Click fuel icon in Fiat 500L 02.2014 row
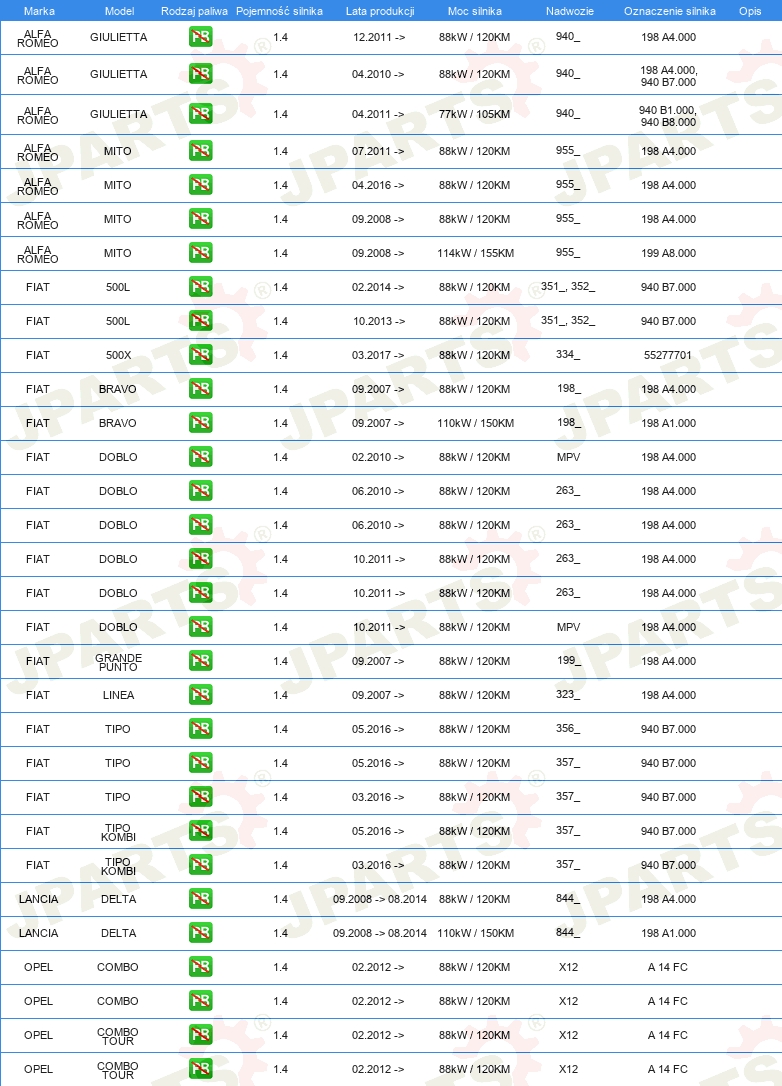Screen dimensions: 782x1086 (200, 286)
